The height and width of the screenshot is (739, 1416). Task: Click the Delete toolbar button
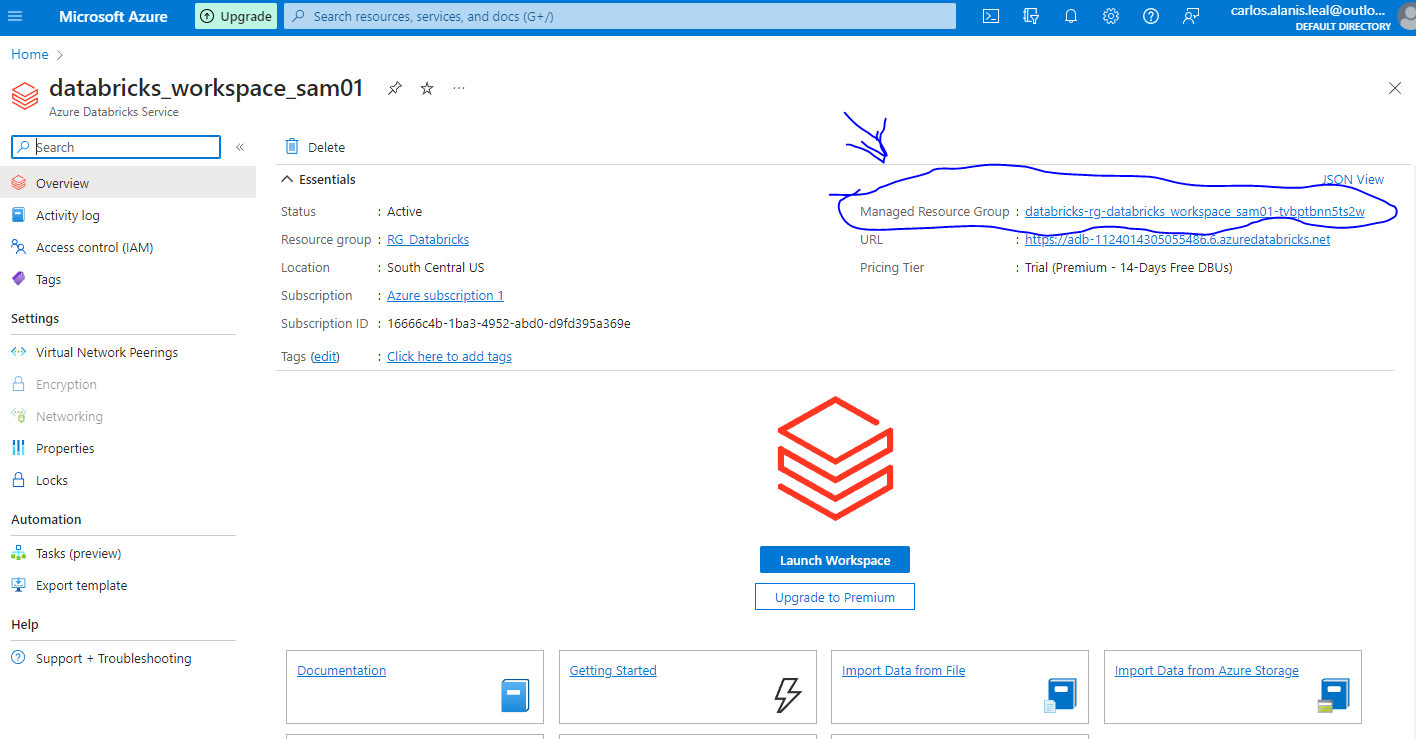click(315, 147)
